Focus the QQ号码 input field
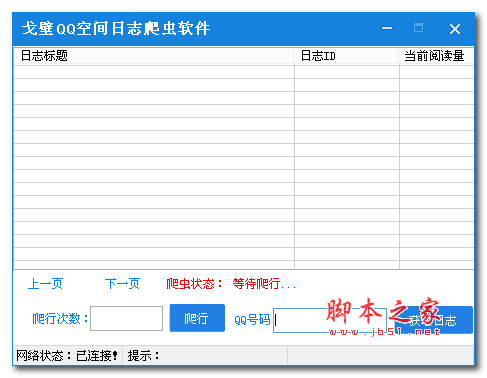Image resolution: width=487 pixels, height=378 pixels. [330, 320]
